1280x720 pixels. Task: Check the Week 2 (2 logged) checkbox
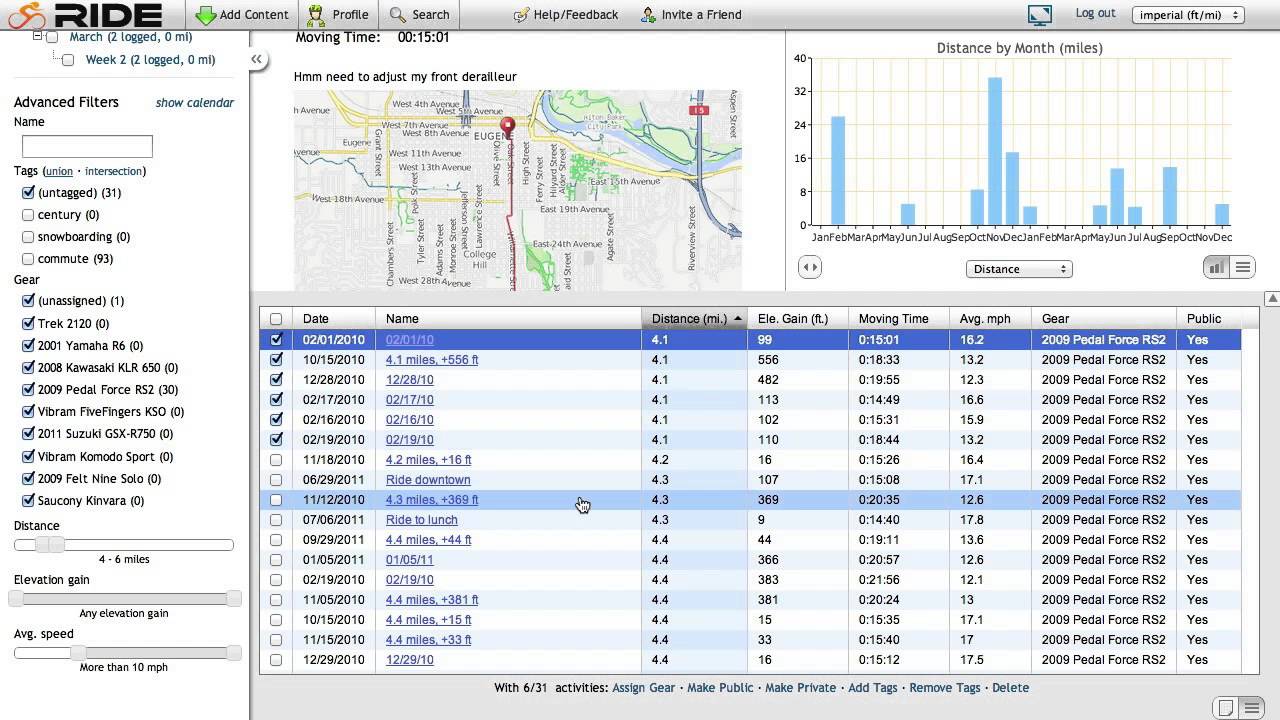[68, 60]
